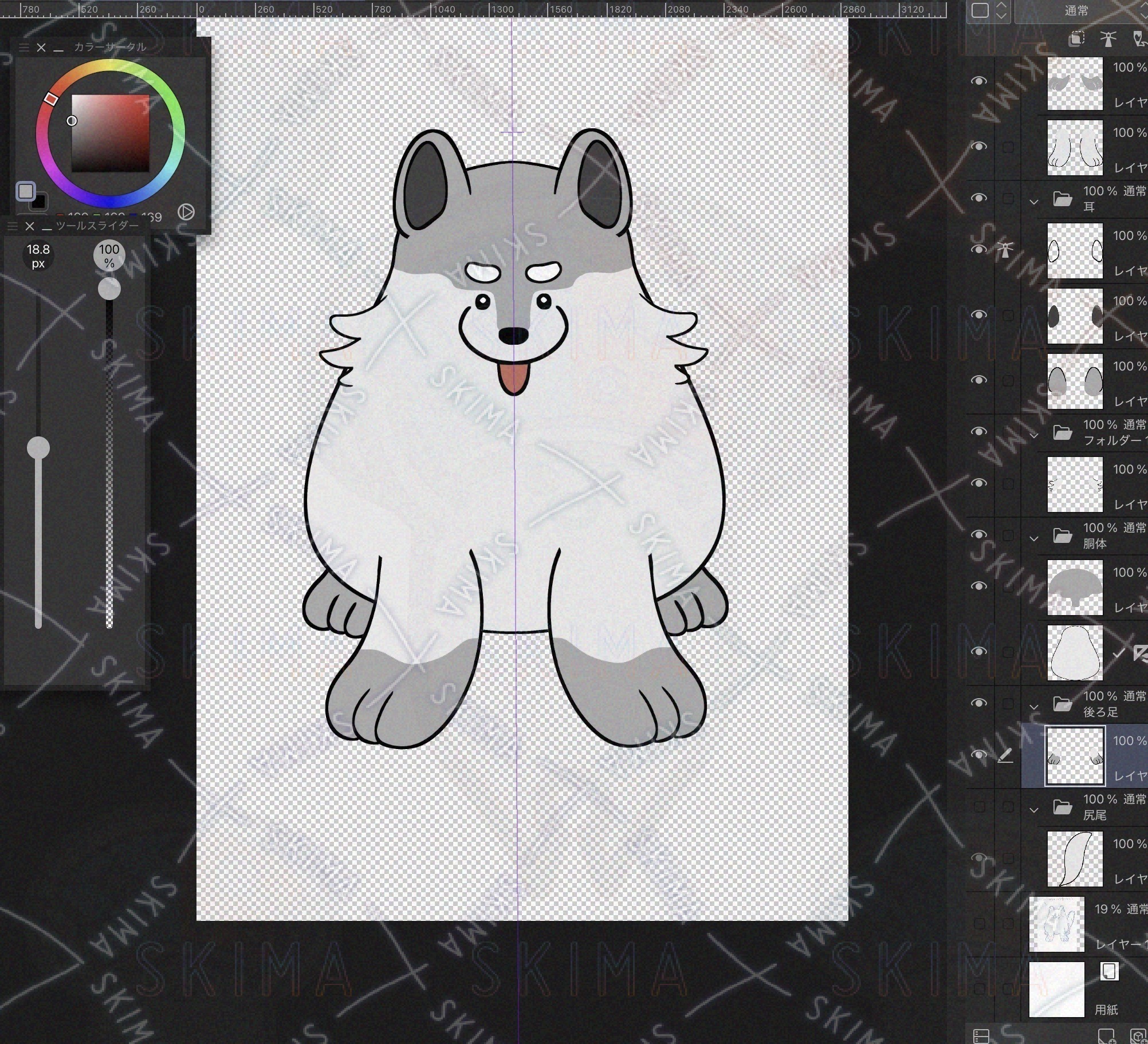This screenshot has height=1044, width=1148.
Task: Click the 耳 folder icon
Action: tap(1063, 199)
